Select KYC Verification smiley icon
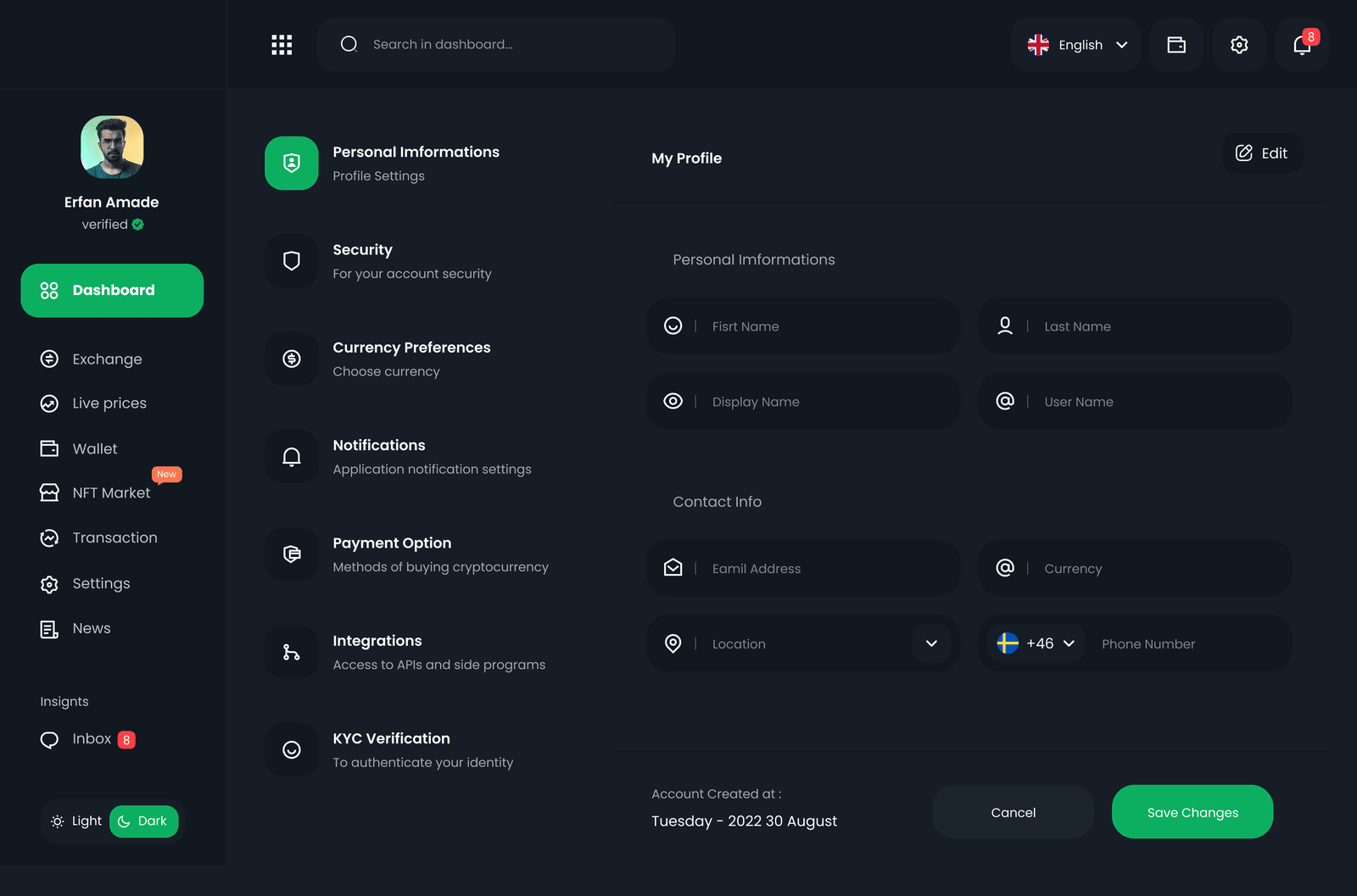Screen dimensions: 1357x896 (292, 750)
